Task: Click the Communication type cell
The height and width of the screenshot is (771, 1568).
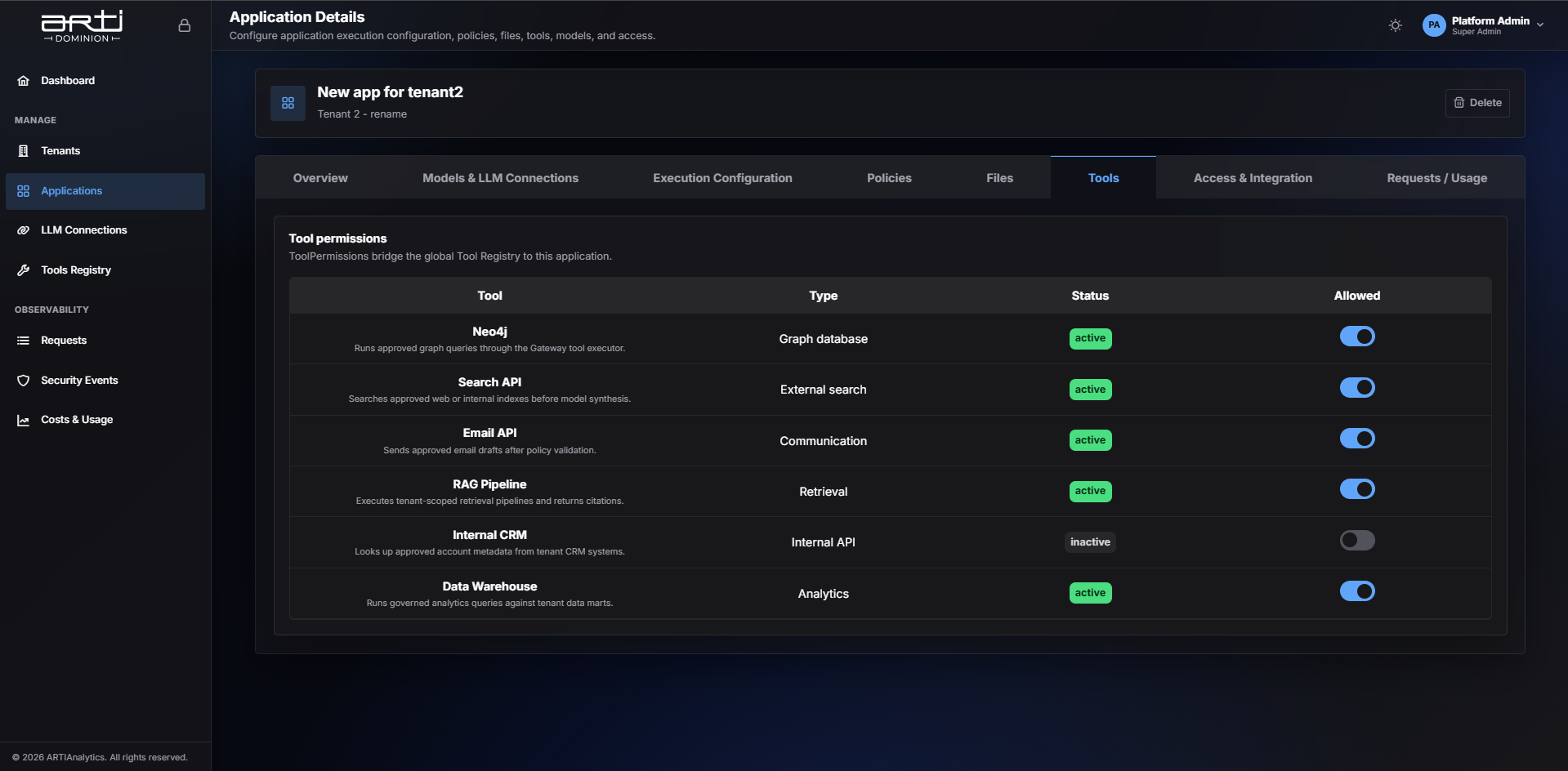Action: click(823, 441)
